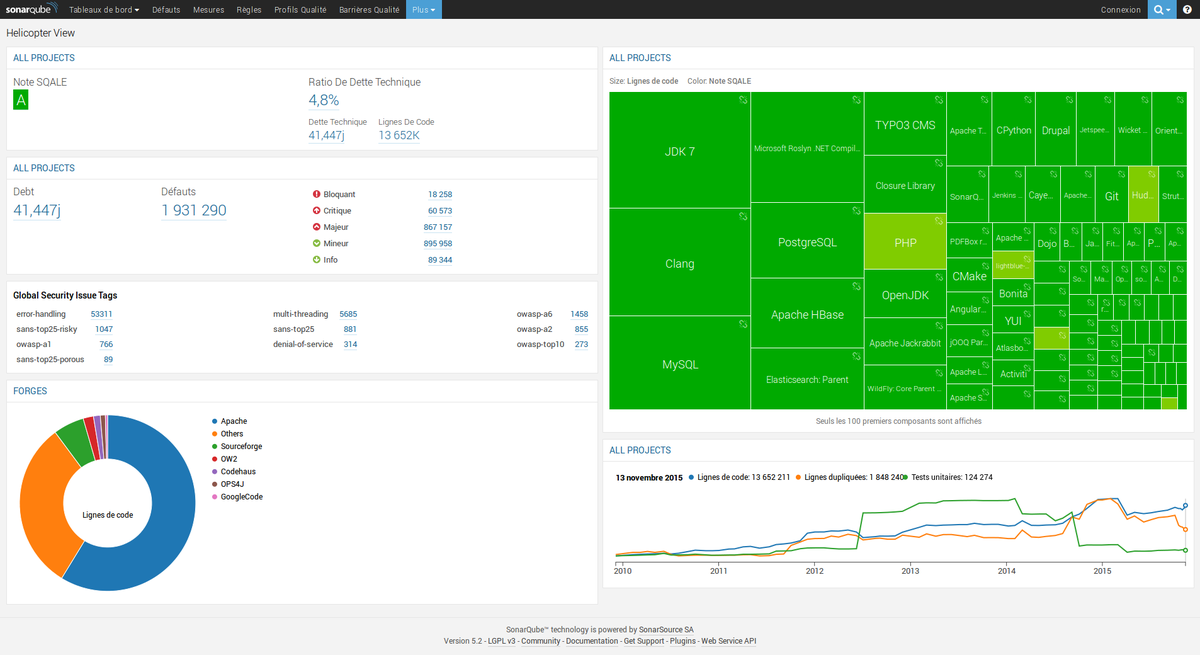Open the error-handling tag count 53311

tap(101, 314)
